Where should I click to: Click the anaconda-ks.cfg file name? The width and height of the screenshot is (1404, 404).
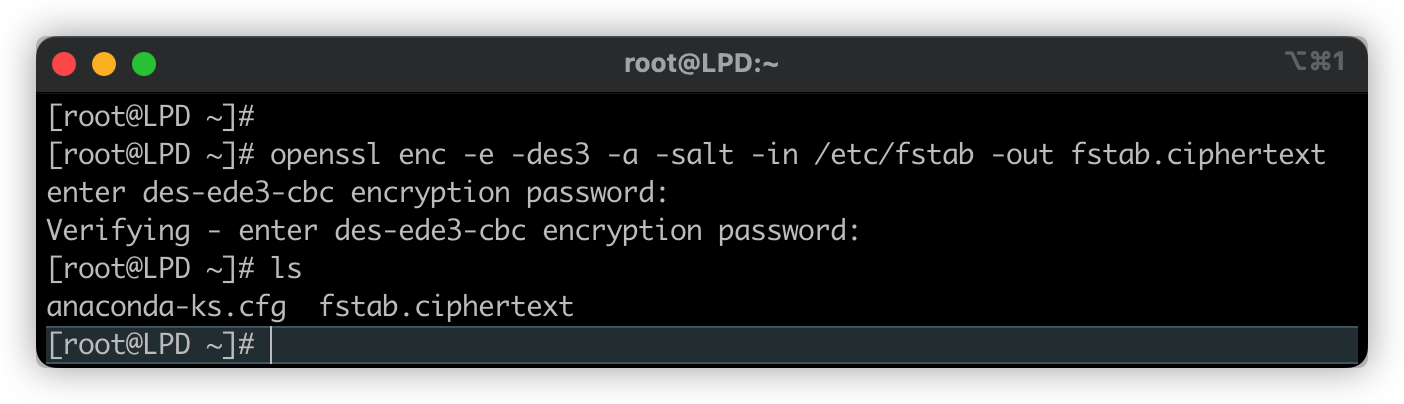(166, 306)
